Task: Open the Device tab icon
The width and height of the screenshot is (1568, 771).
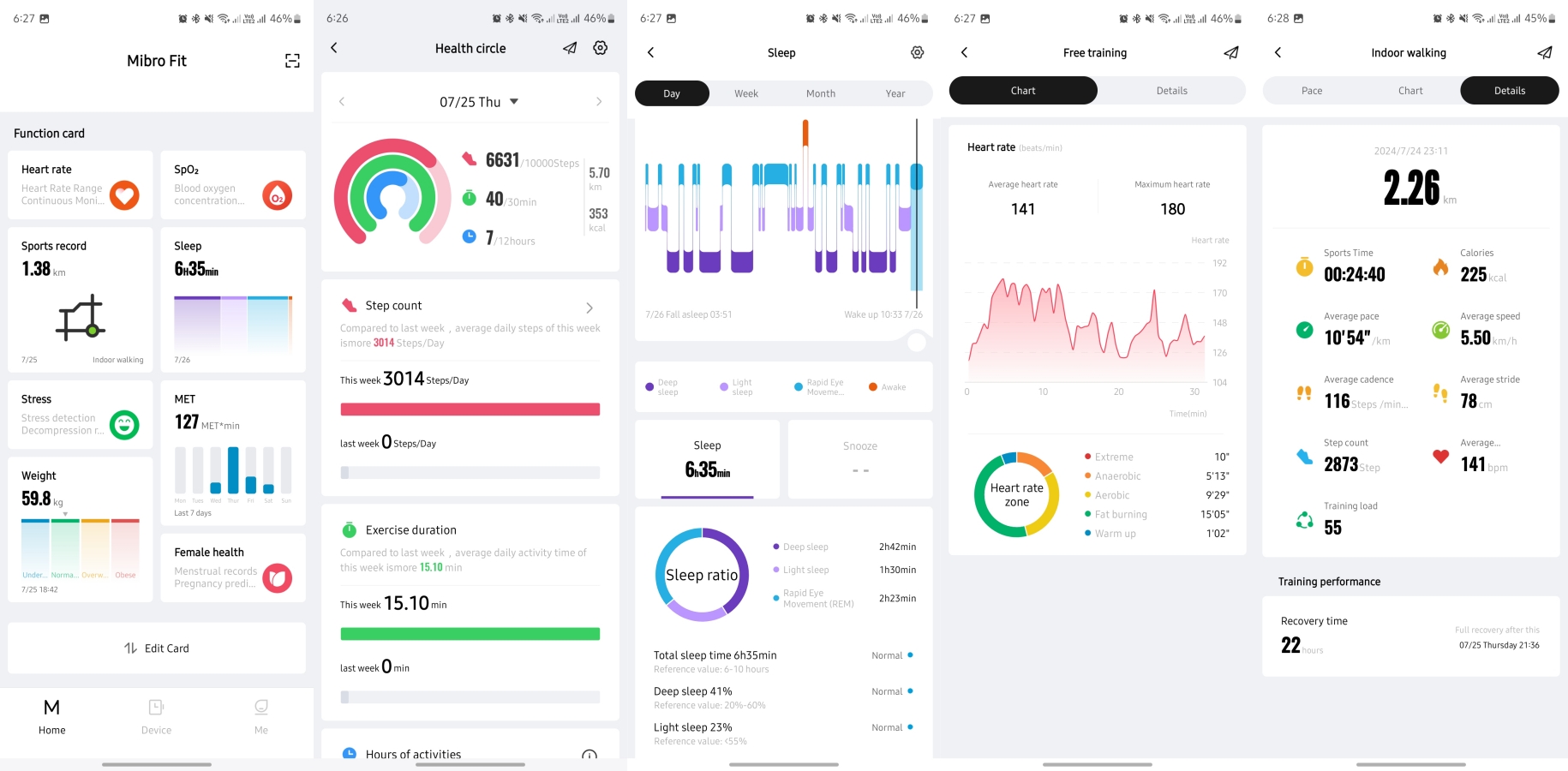Action: [x=156, y=707]
